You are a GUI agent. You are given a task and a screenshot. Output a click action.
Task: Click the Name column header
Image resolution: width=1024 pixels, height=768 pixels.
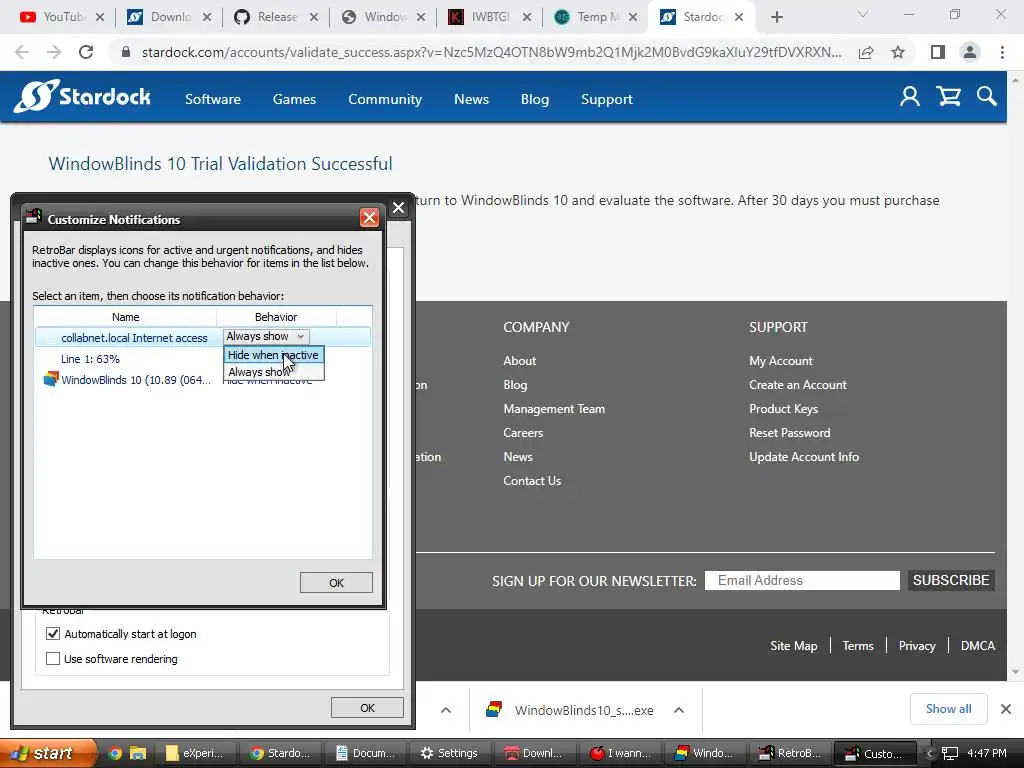point(125,317)
